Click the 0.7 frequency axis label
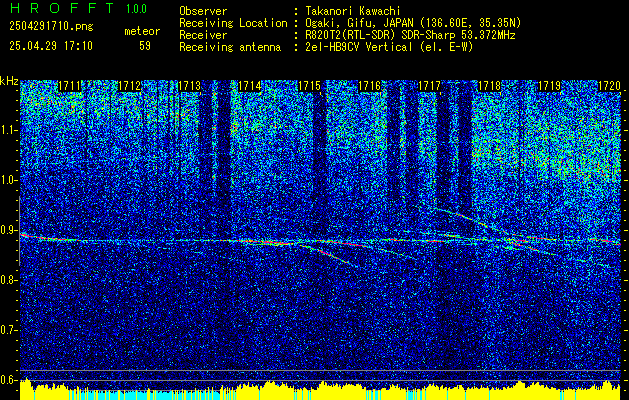629x400 pixels. 8,330
